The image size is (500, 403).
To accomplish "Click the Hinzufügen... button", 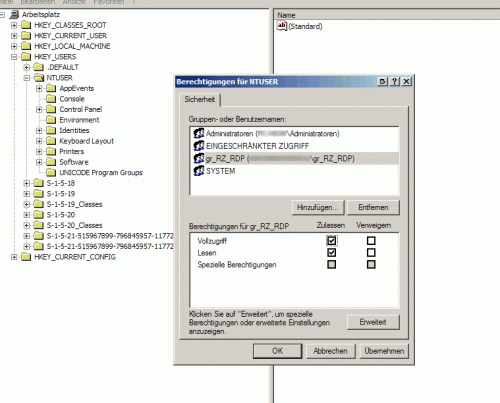I will 318,207.
